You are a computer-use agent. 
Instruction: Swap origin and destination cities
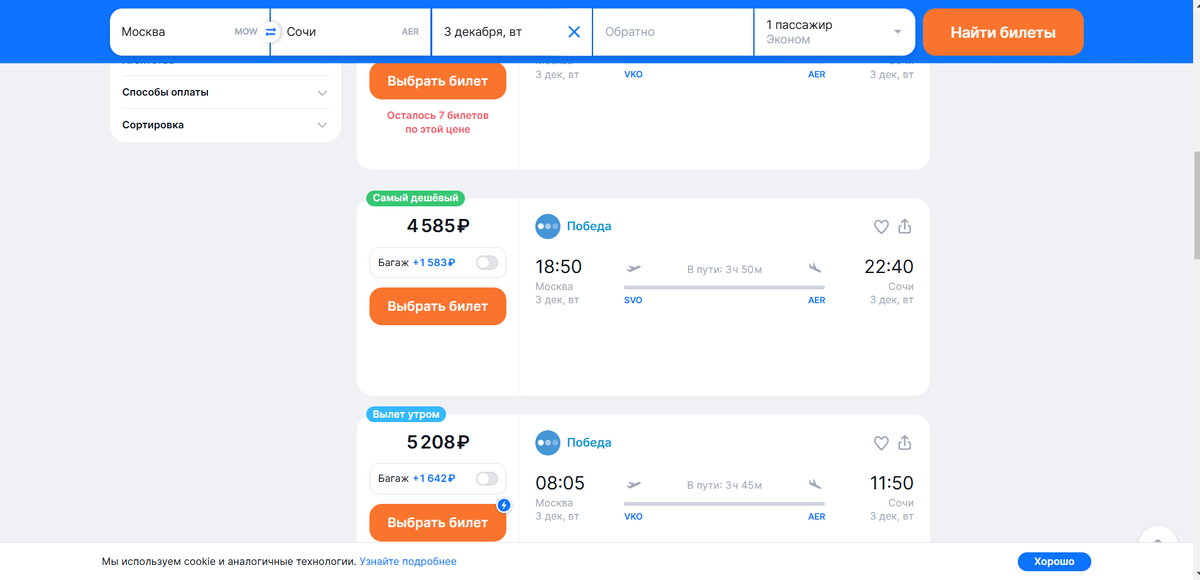pos(270,32)
